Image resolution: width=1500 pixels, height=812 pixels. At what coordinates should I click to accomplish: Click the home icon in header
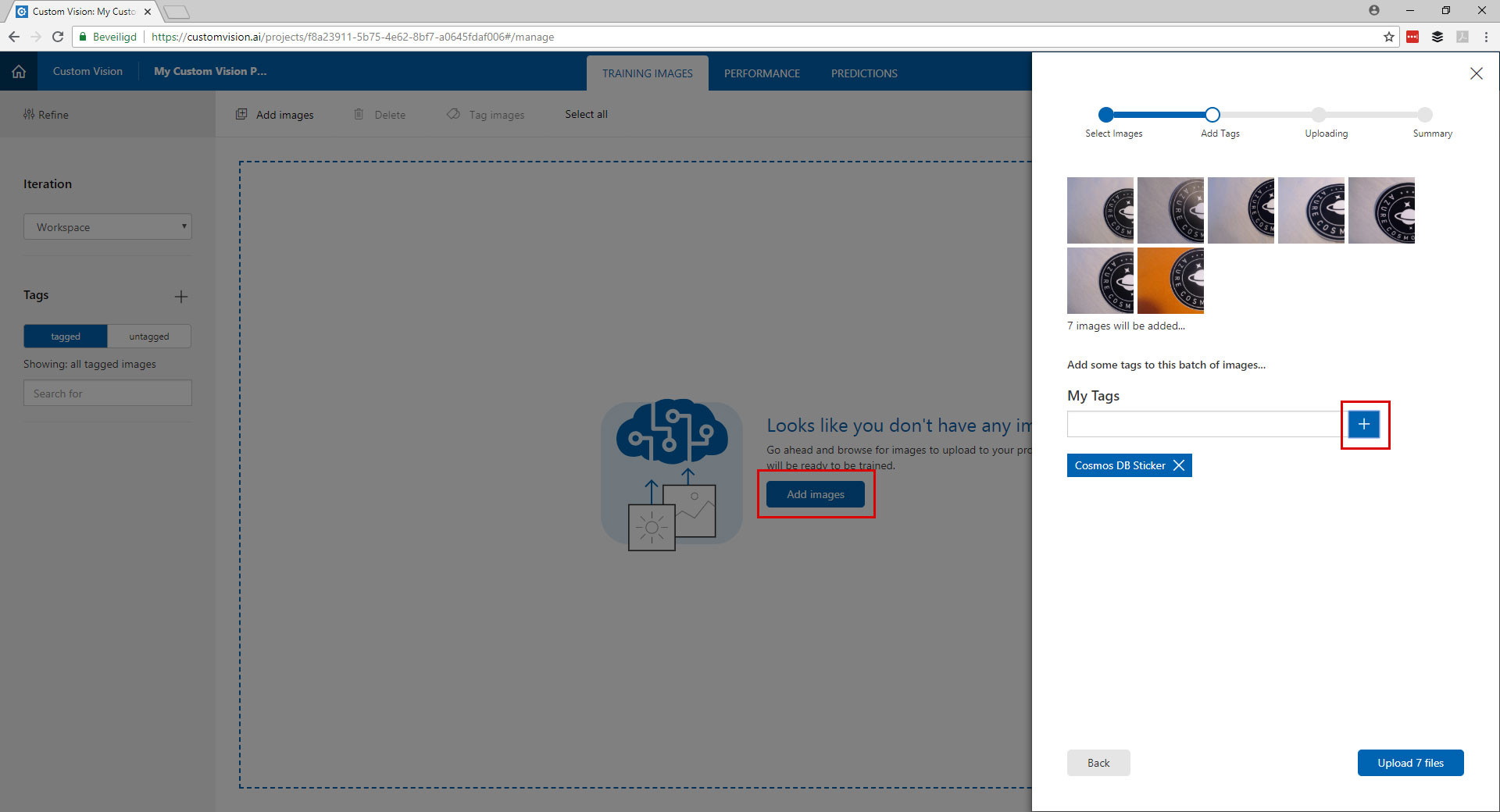pyautogui.click(x=19, y=72)
